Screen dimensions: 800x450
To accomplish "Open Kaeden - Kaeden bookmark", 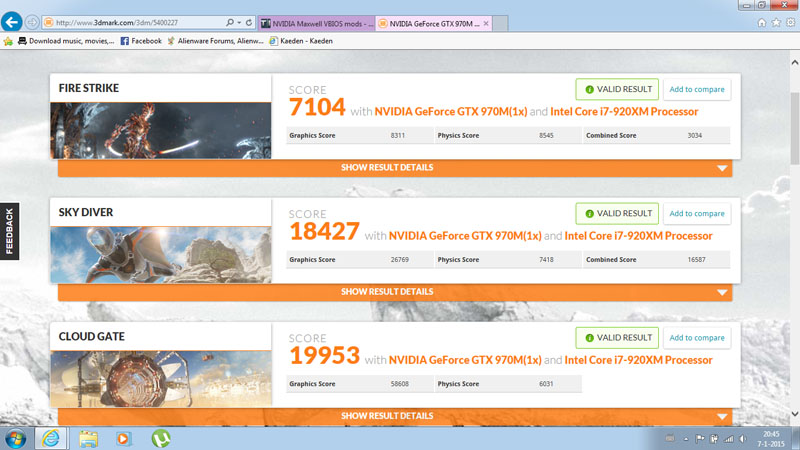I will pos(301,41).
